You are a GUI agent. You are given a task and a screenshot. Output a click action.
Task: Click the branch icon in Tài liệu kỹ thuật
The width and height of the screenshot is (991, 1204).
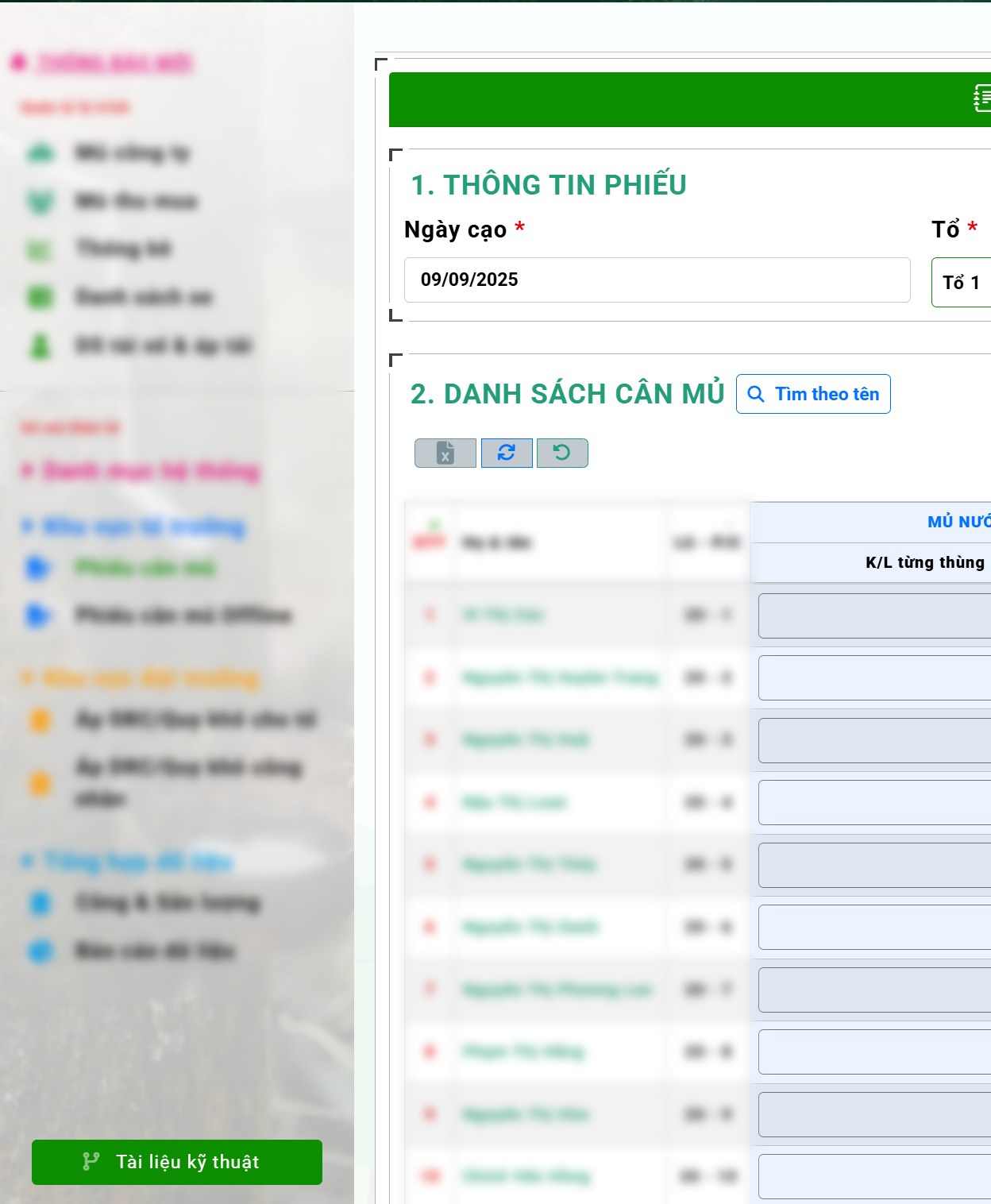pyautogui.click(x=91, y=1162)
